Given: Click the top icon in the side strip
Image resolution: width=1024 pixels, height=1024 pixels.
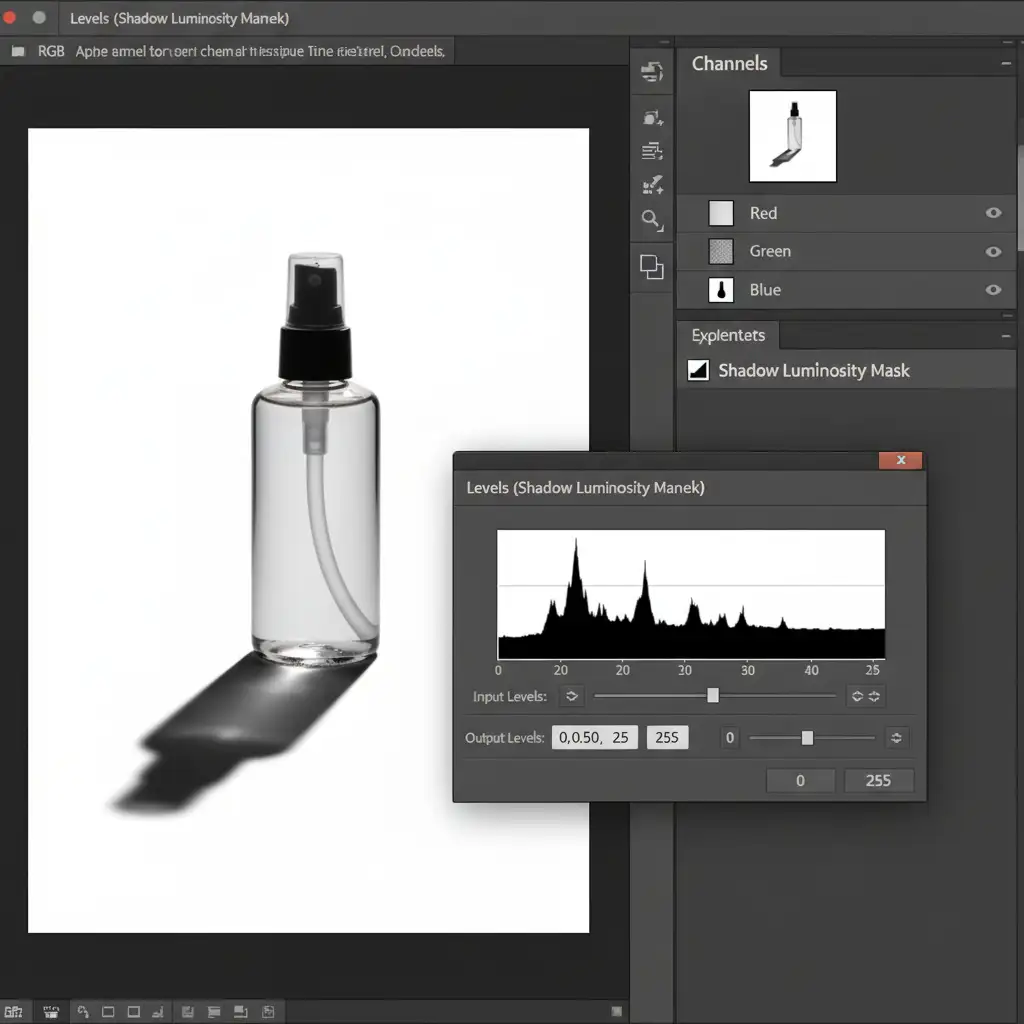Looking at the screenshot, I should (652, 72).
